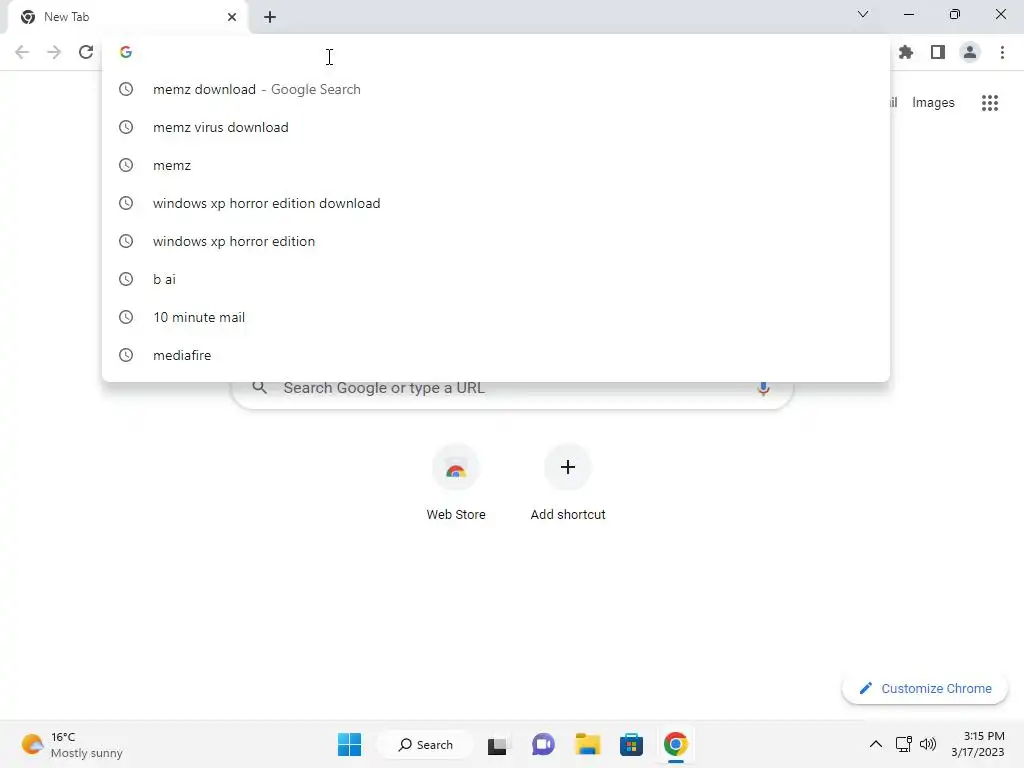This screenshot has width=1024, height=768.
Task: Select the "memz virus download" suggestion
Action: pyautogui.click(x=496, y=127)
